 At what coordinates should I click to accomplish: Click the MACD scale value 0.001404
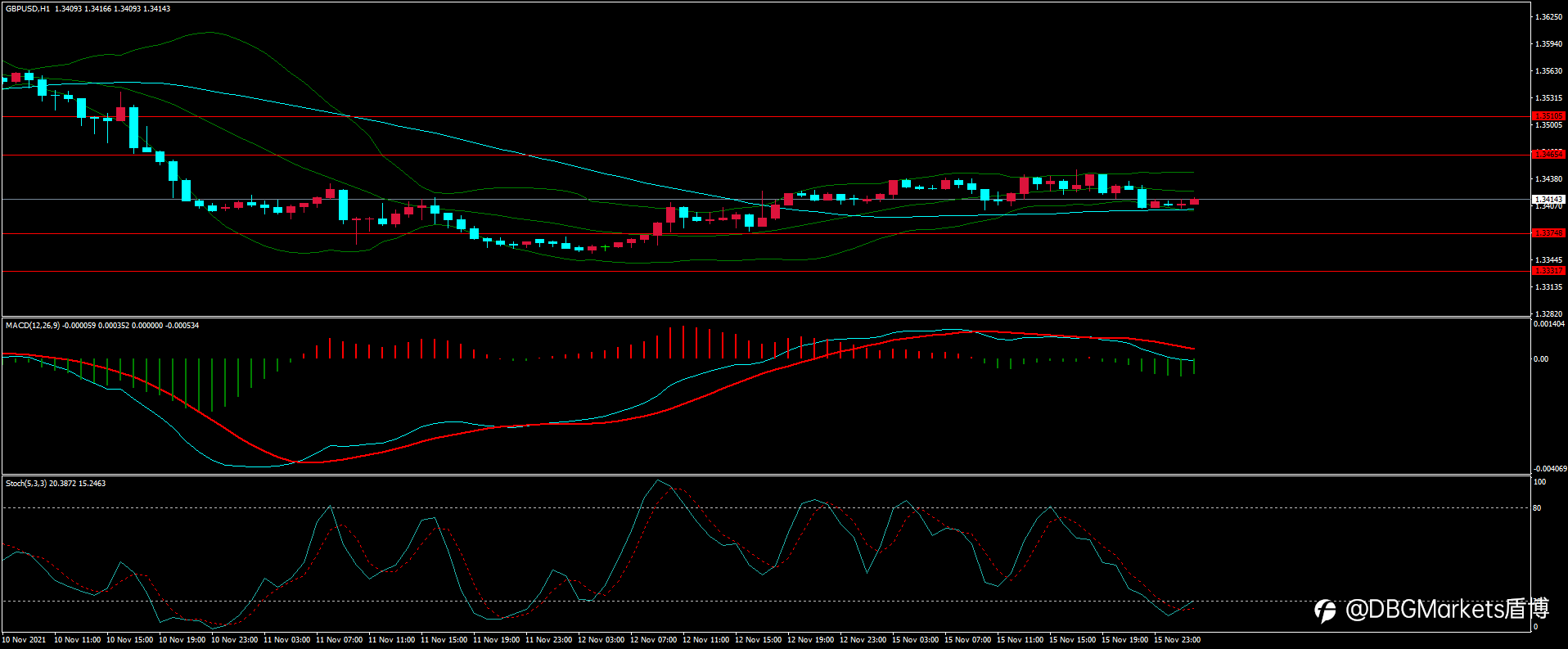pos(1549,324)
